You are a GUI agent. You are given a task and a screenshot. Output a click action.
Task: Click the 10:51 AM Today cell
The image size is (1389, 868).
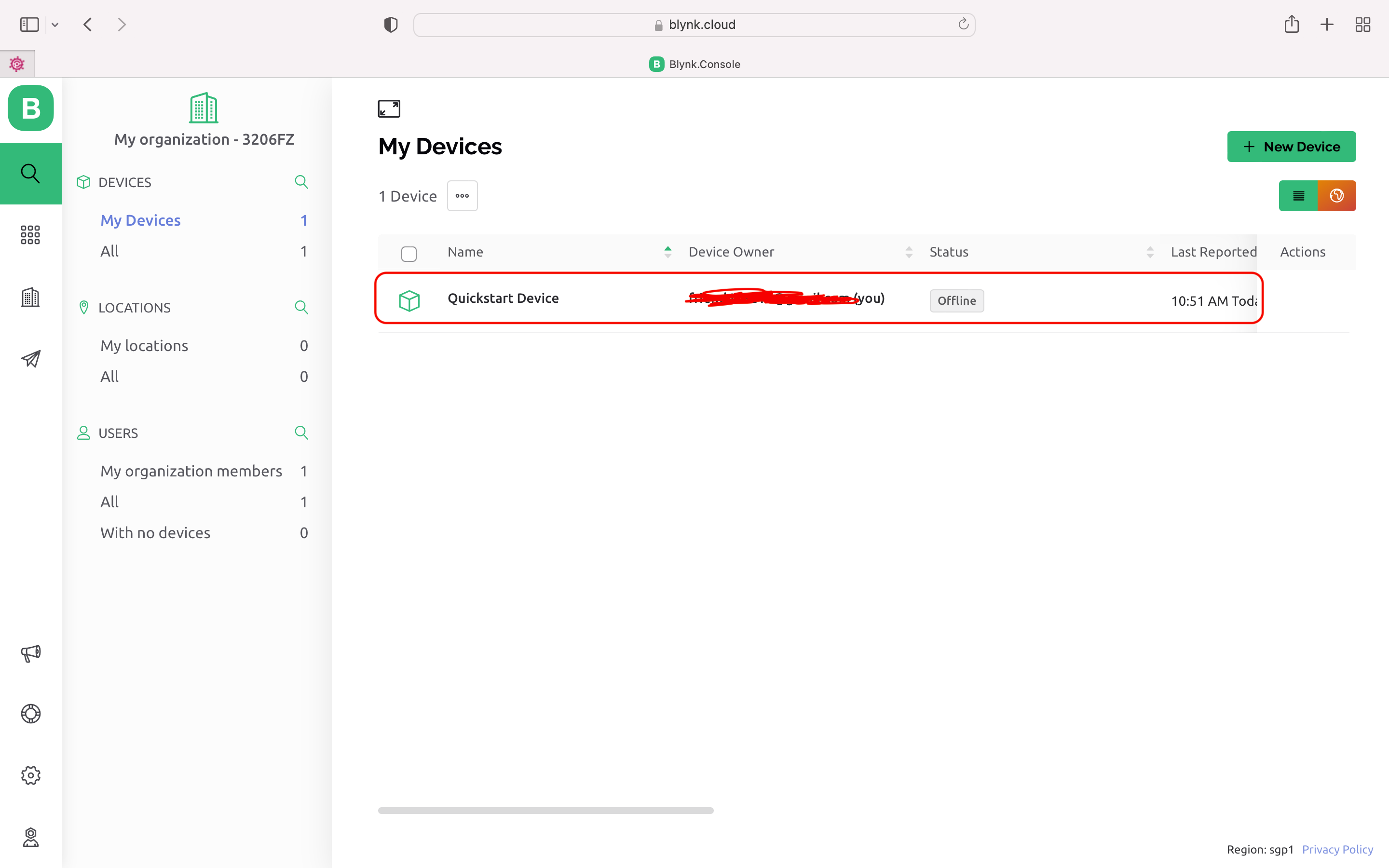tap(1213, 301)
